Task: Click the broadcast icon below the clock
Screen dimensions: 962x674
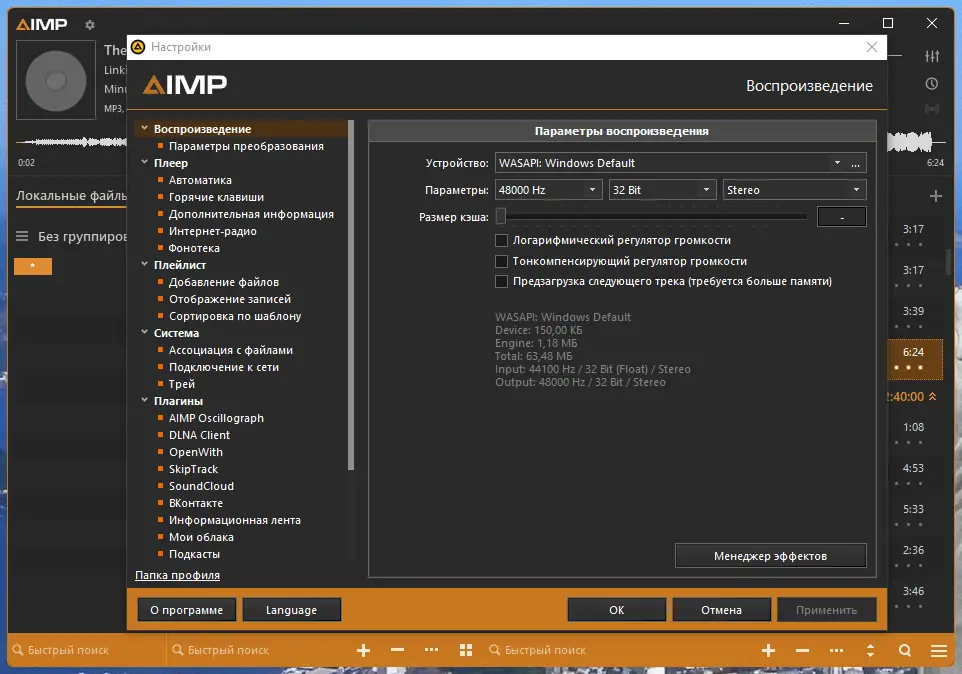Action: click(932, 110)
